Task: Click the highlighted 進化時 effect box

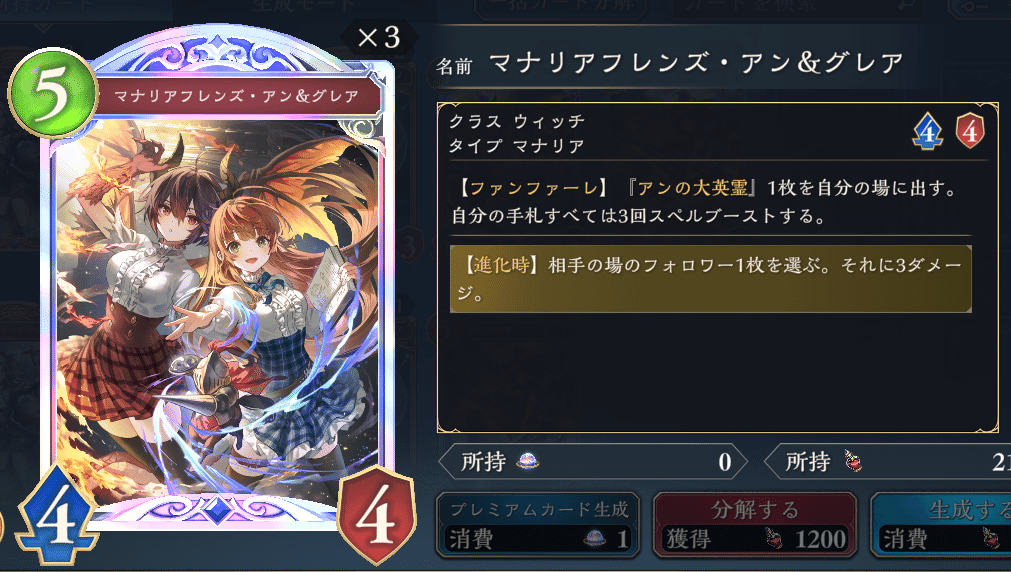Action: (x=711, y=279)
